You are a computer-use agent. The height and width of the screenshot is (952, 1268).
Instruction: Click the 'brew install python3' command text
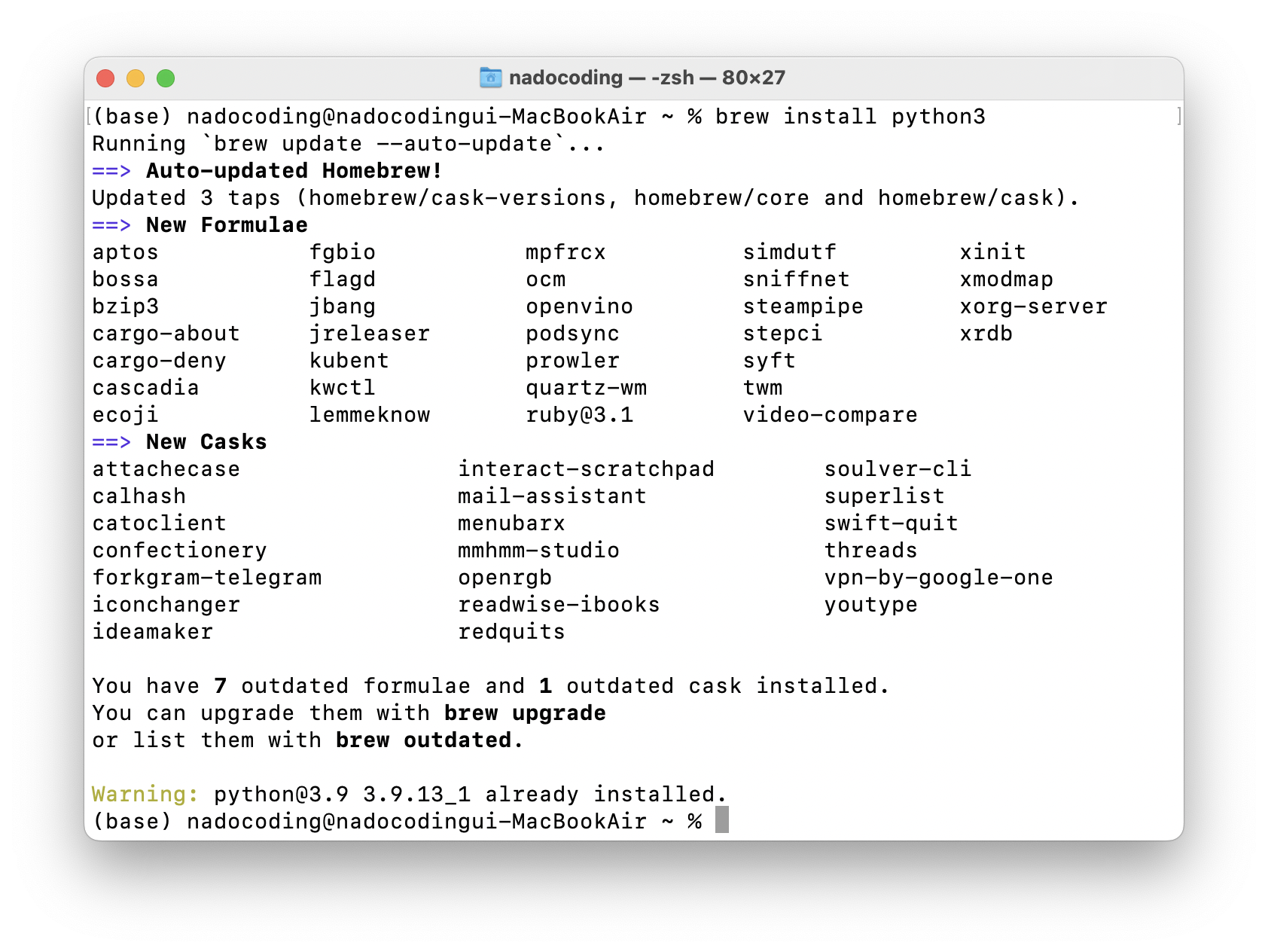[850, 117]
